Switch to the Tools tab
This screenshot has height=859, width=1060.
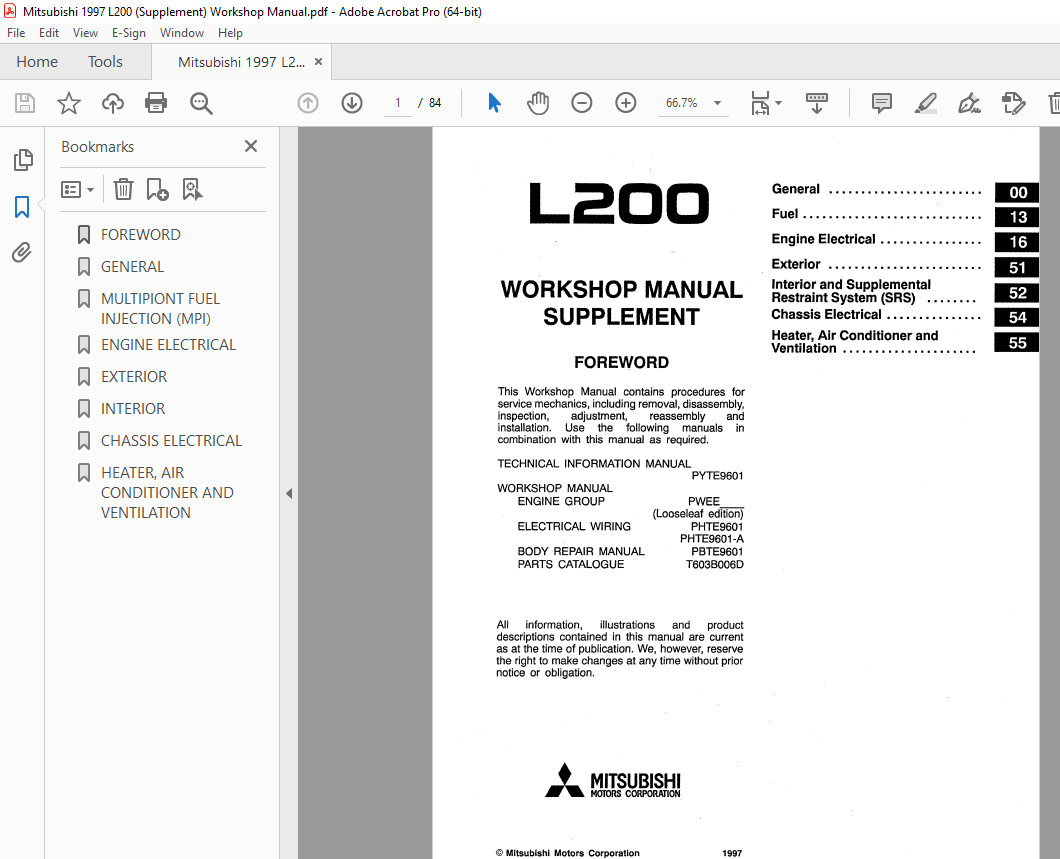105,62
